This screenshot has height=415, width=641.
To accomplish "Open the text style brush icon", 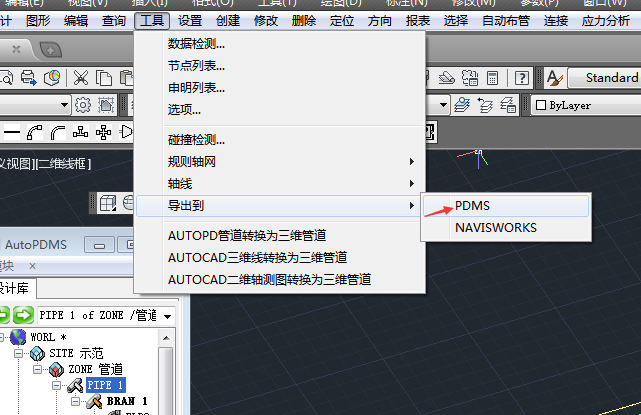I will click(x=553, y=78).
